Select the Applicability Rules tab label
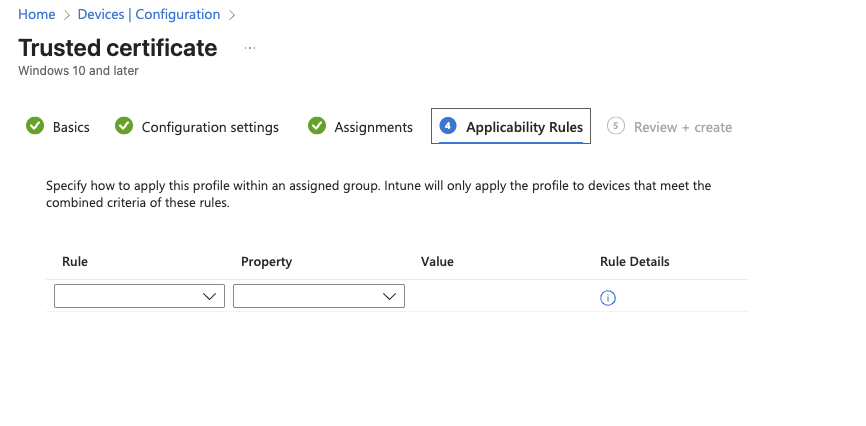Image resolution: width=866 pixels, height=426 pixels. [524, 127]
